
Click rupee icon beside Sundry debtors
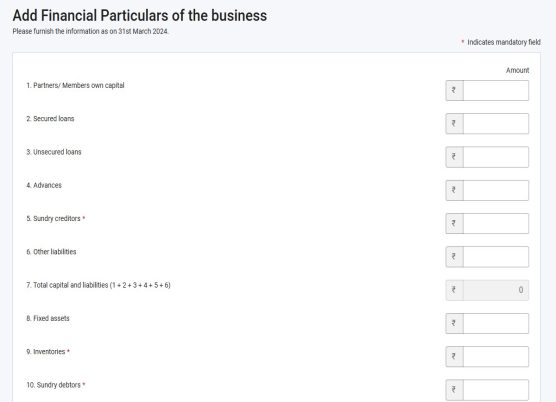click(x=454, y=390)
